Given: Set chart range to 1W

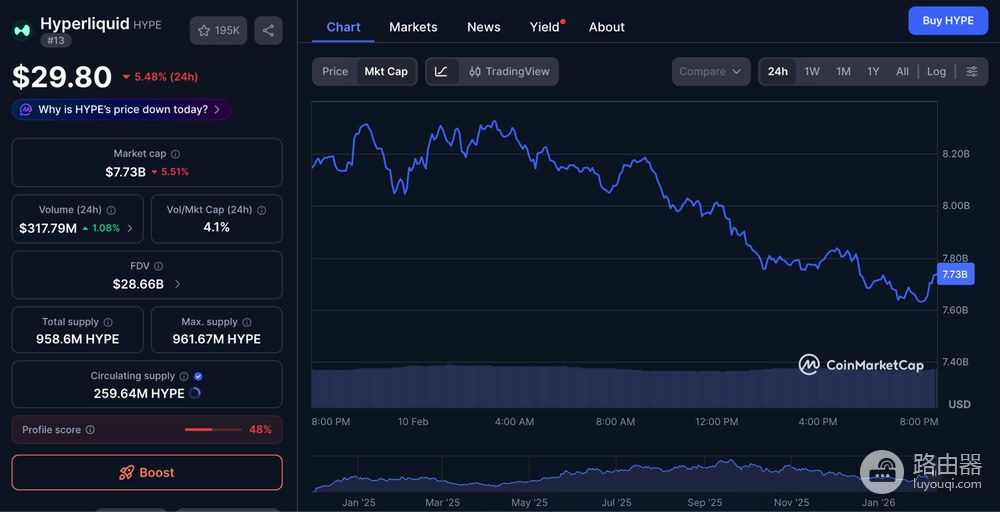Looking at the screenshot, I should click(x=812, y=71).
